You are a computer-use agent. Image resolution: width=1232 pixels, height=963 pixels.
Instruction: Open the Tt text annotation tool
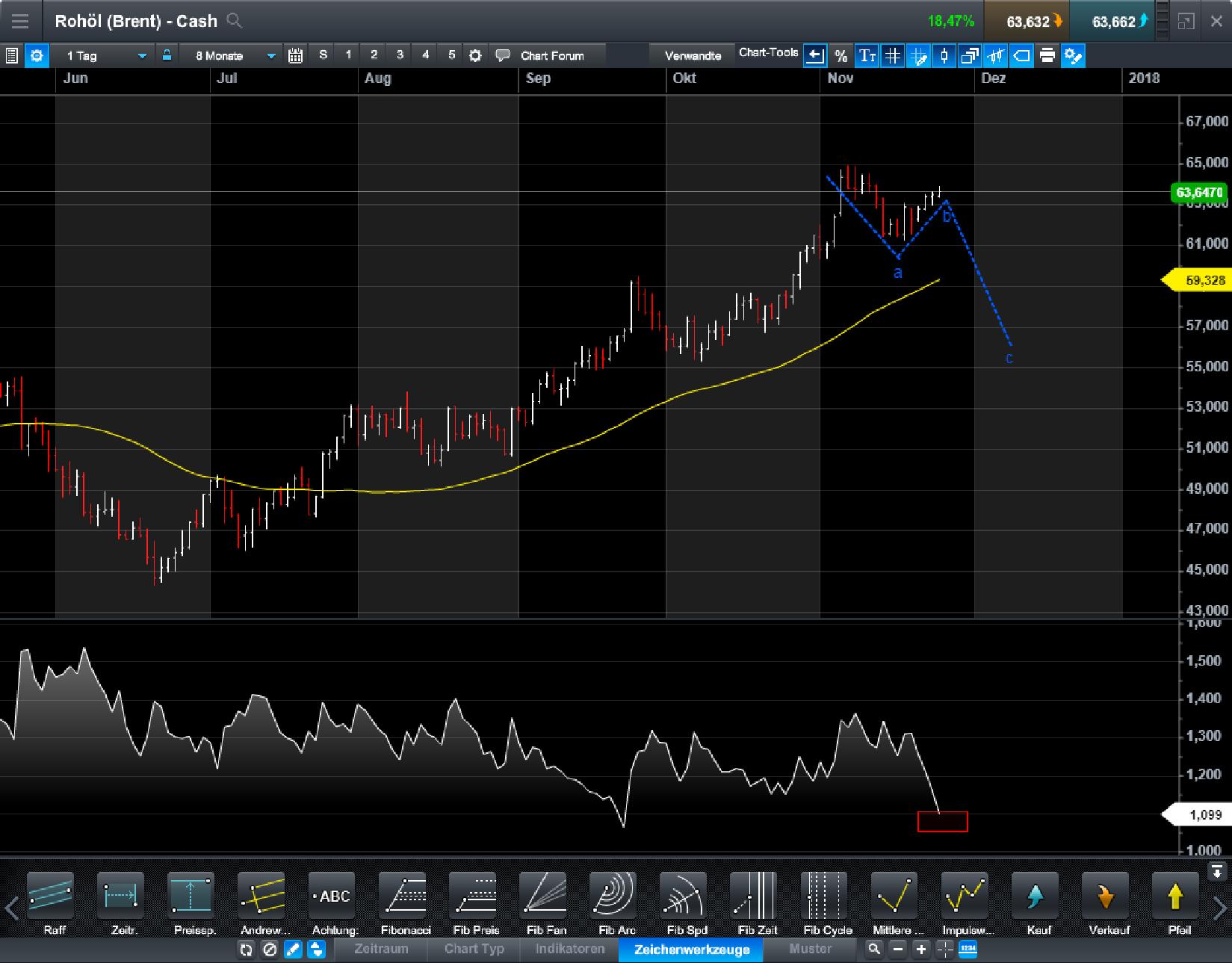(867, 55)
